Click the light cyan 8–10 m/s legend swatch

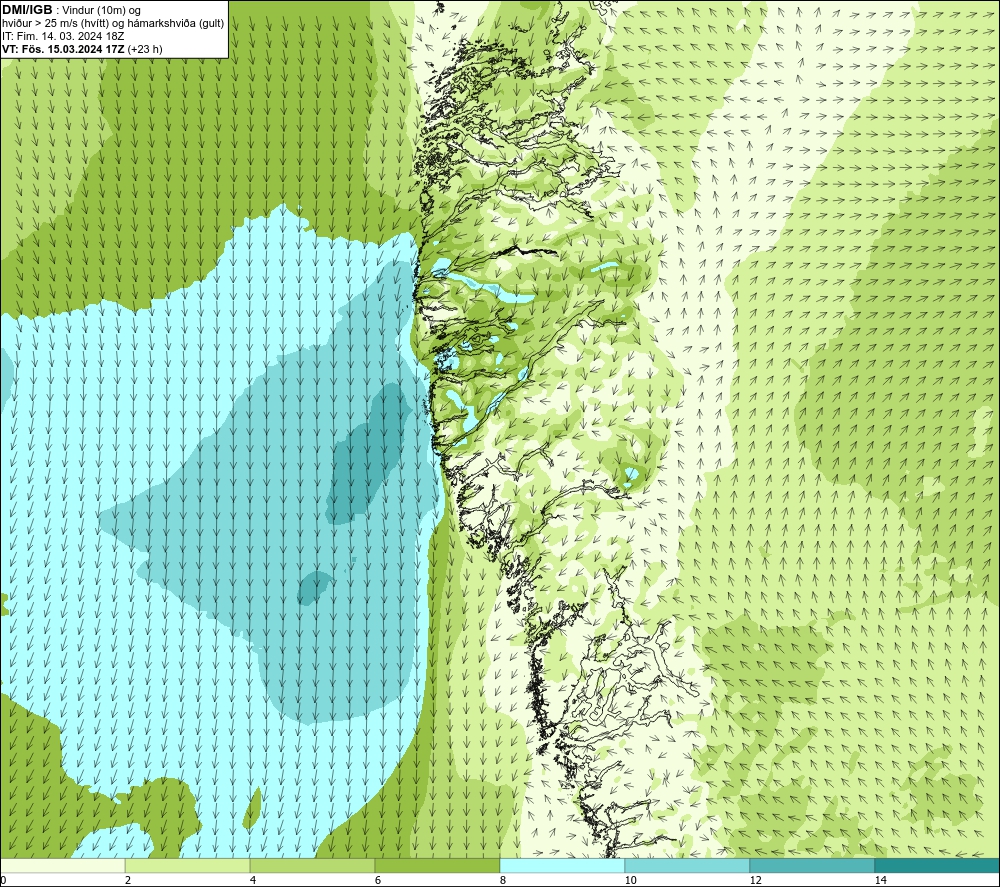562,865
